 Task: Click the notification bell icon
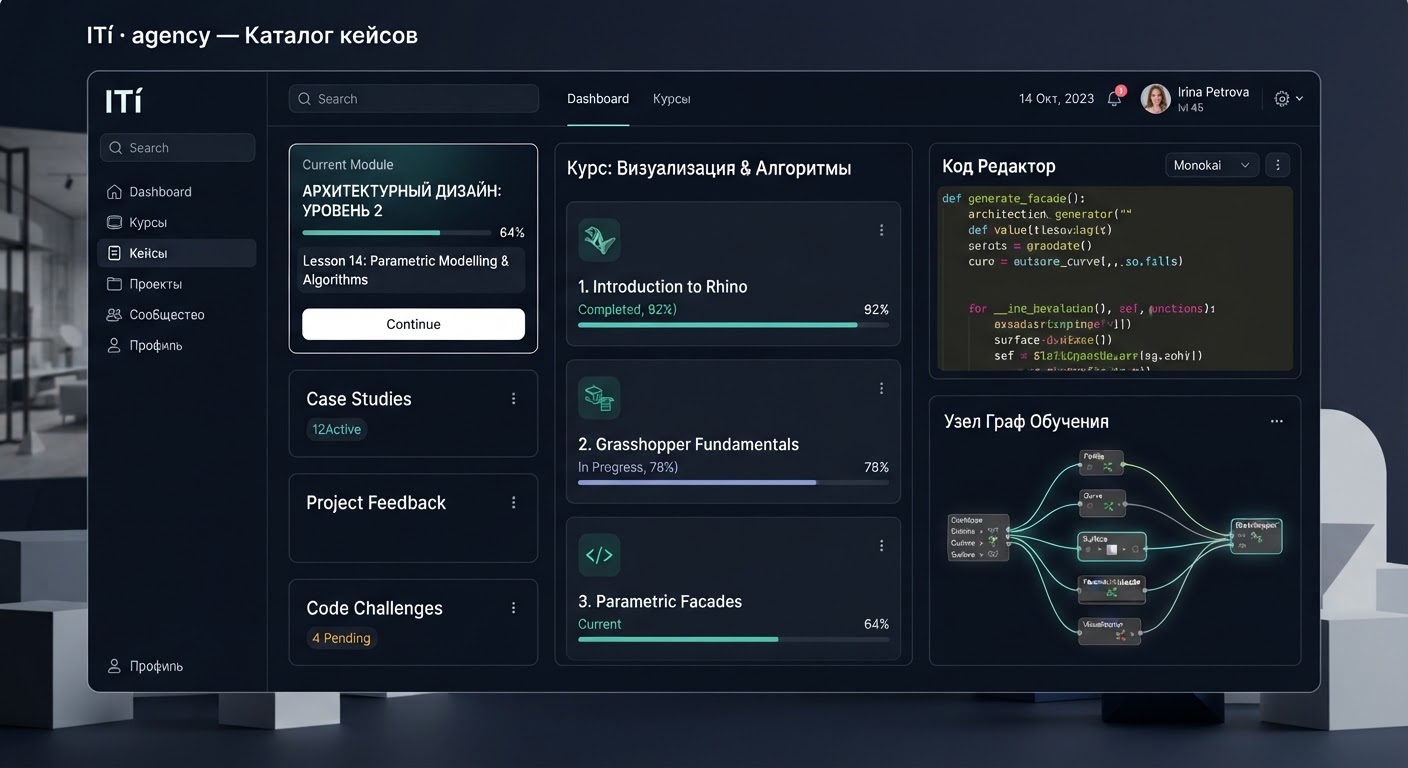pos(1114,98)
